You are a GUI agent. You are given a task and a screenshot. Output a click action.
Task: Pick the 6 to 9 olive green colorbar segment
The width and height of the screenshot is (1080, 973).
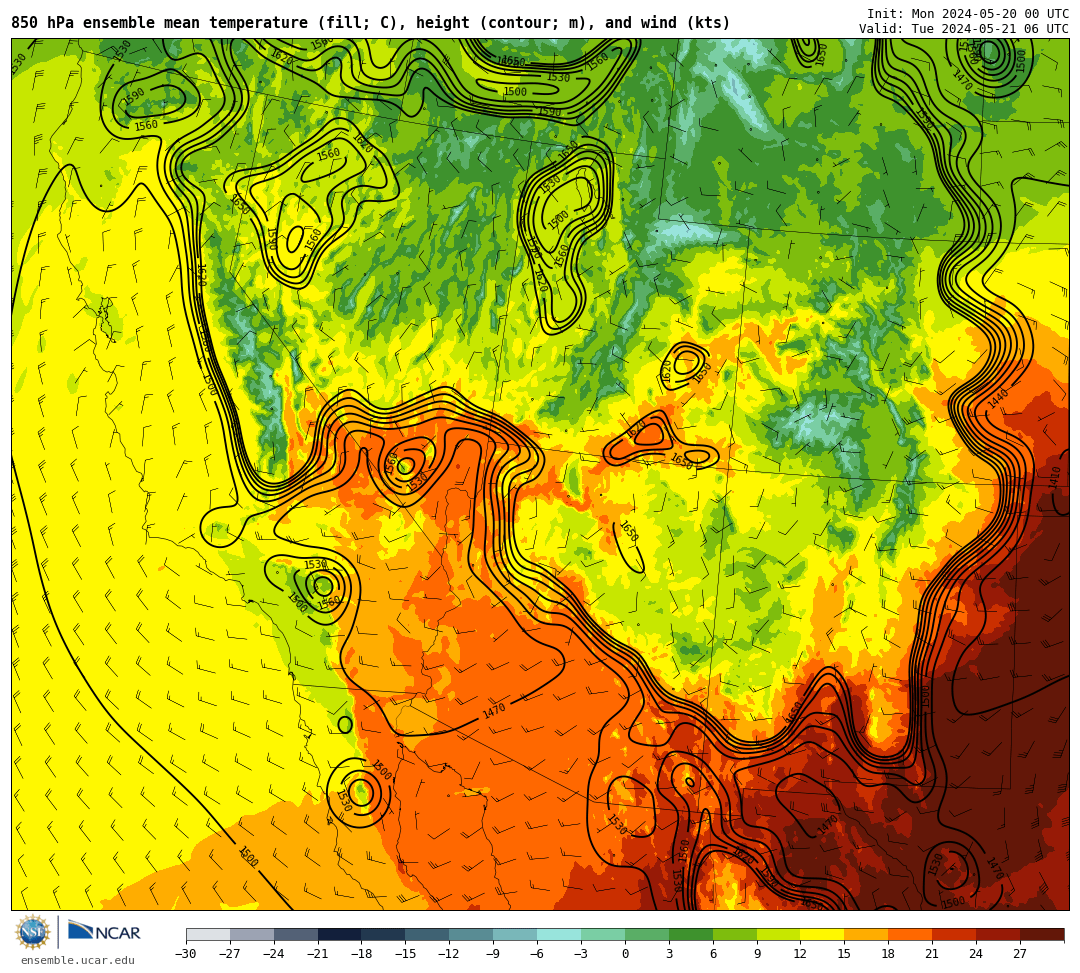click(735, 934)
